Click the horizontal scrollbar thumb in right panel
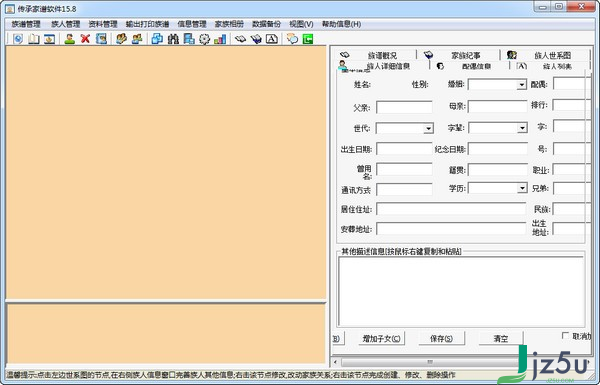 (x=430, y=362)
